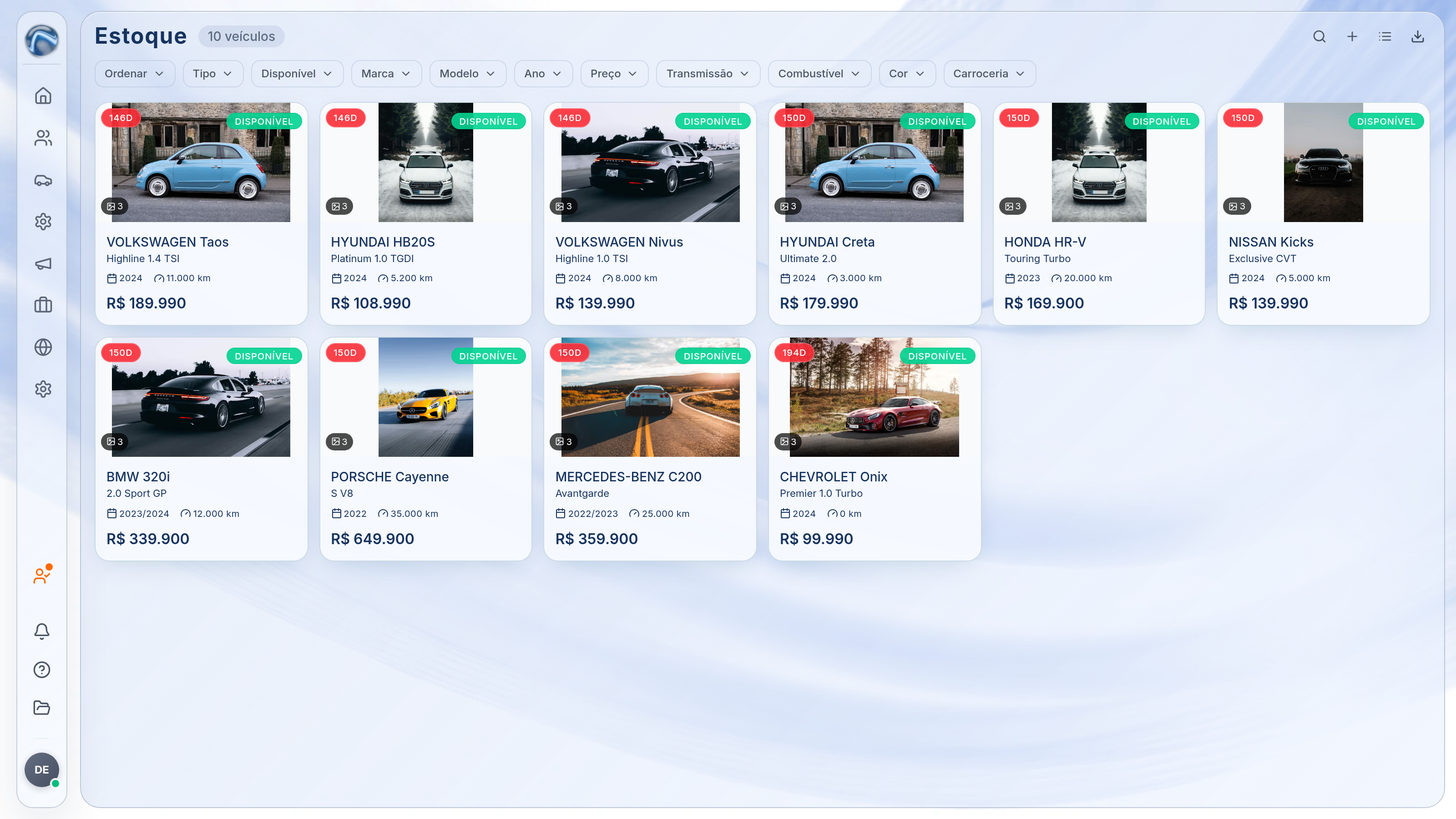Open photo count badge on VOLKSWAGEN Taos
The image size is (1456, 819).
115,206
